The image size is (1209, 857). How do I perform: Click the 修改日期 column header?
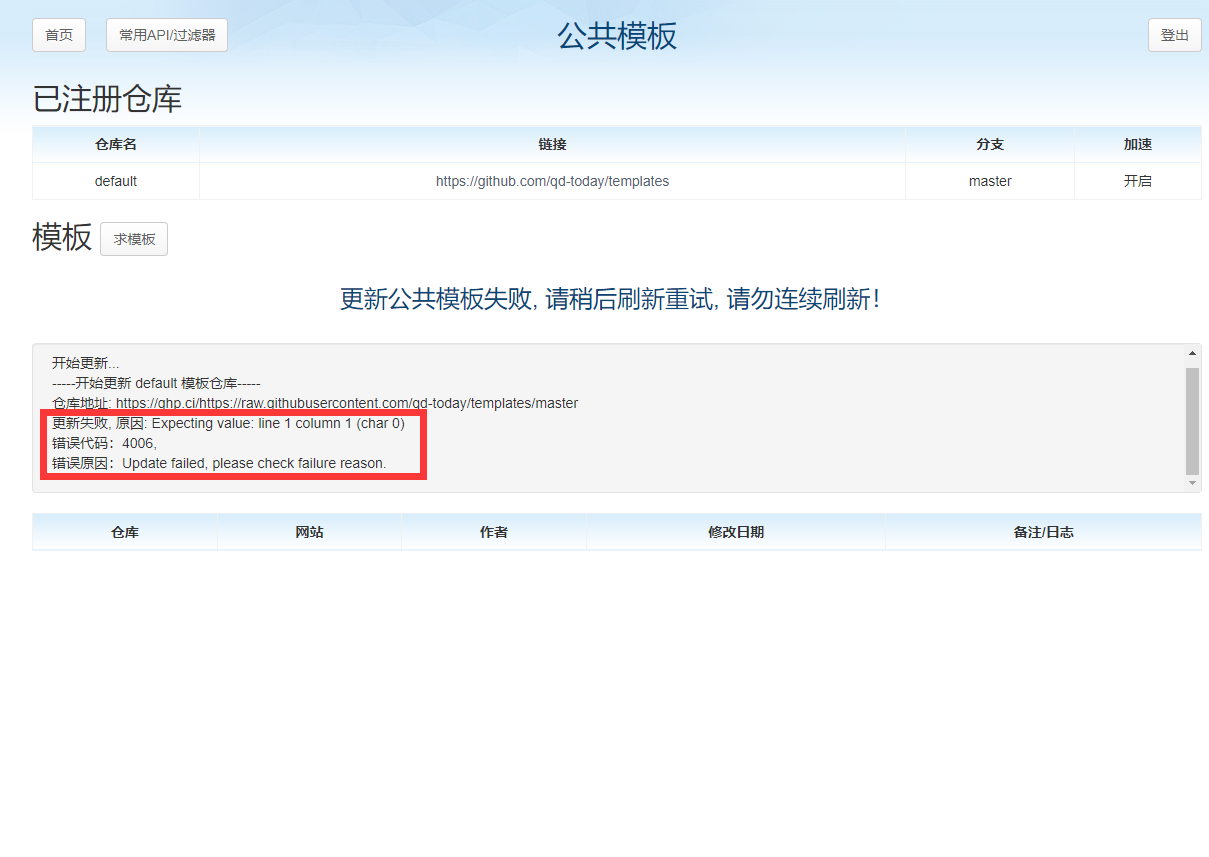[x=736, y=532]
